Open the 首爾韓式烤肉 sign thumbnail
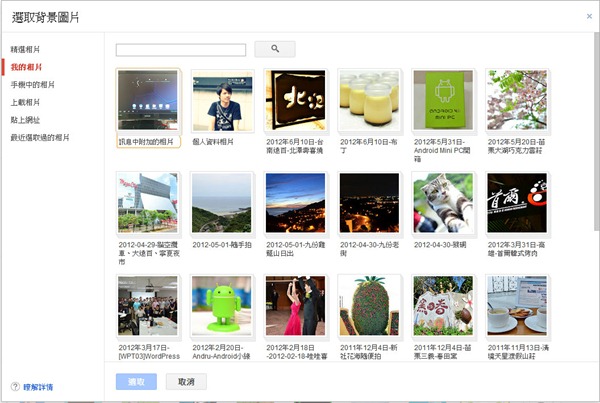600x403 pixels. pyautogui.click(x=517, y=203)
